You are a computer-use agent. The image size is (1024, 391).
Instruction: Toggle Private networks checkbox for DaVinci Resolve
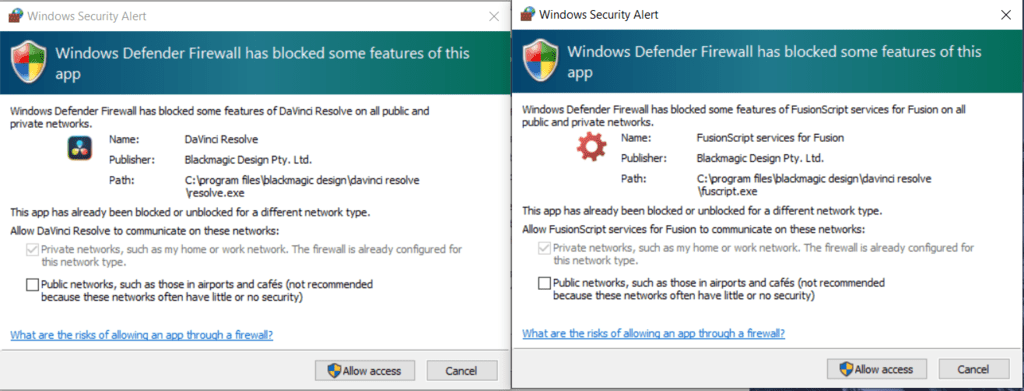point(32,249)
